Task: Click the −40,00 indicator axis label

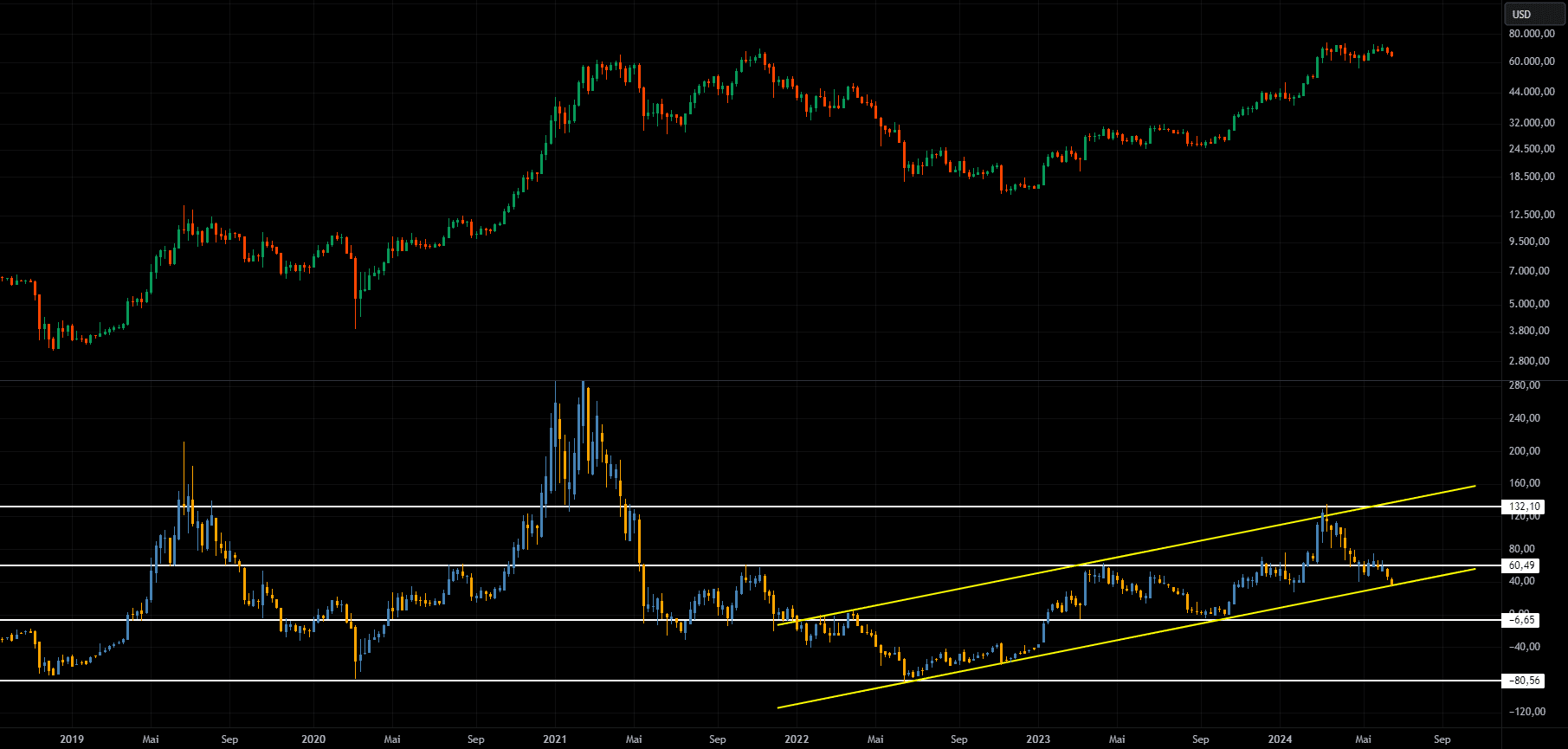Action: coord(1525,647)
